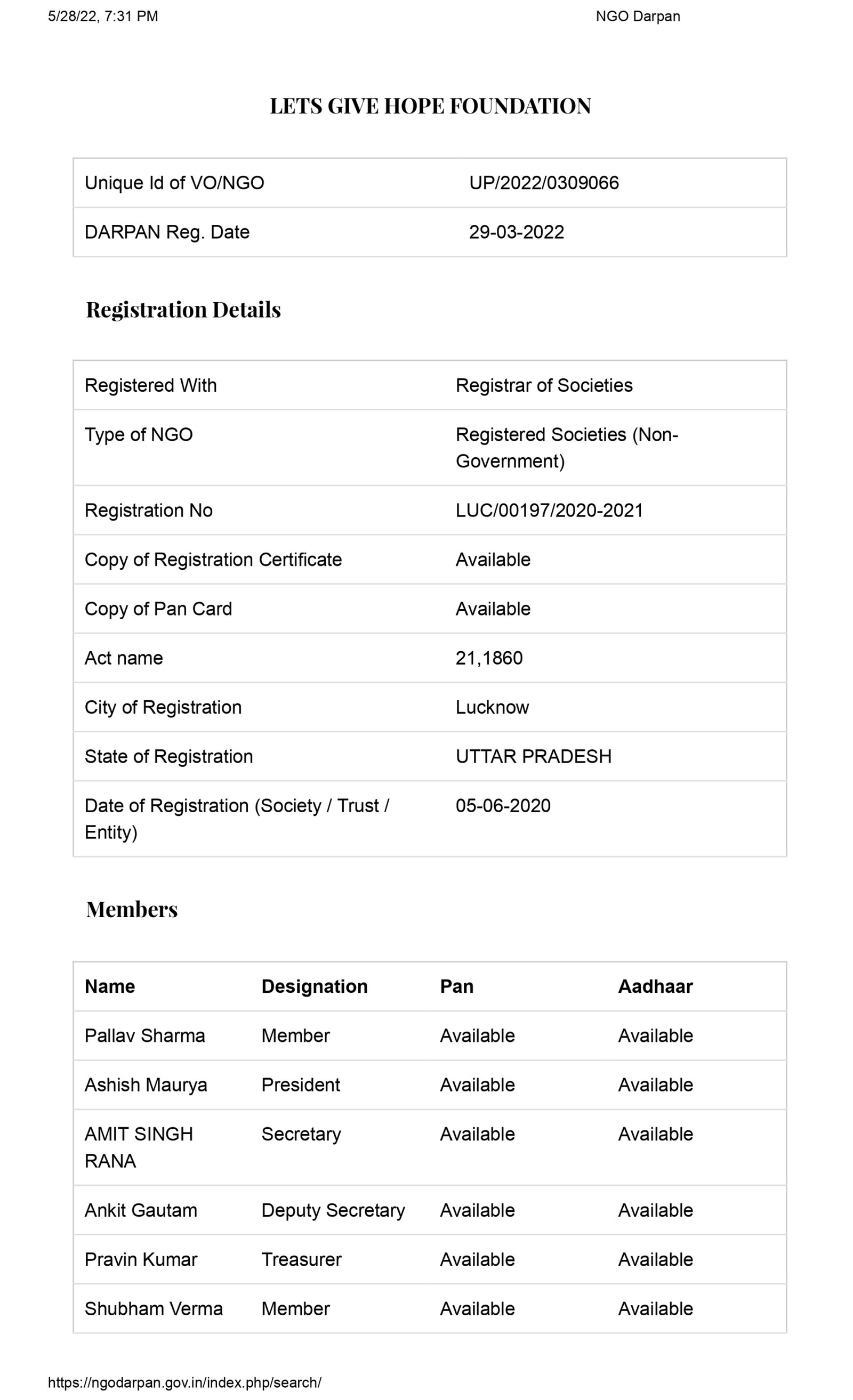853x1400 pixels.
Task: Click the Aadhaar column header
Action: [x=655, y=986]
